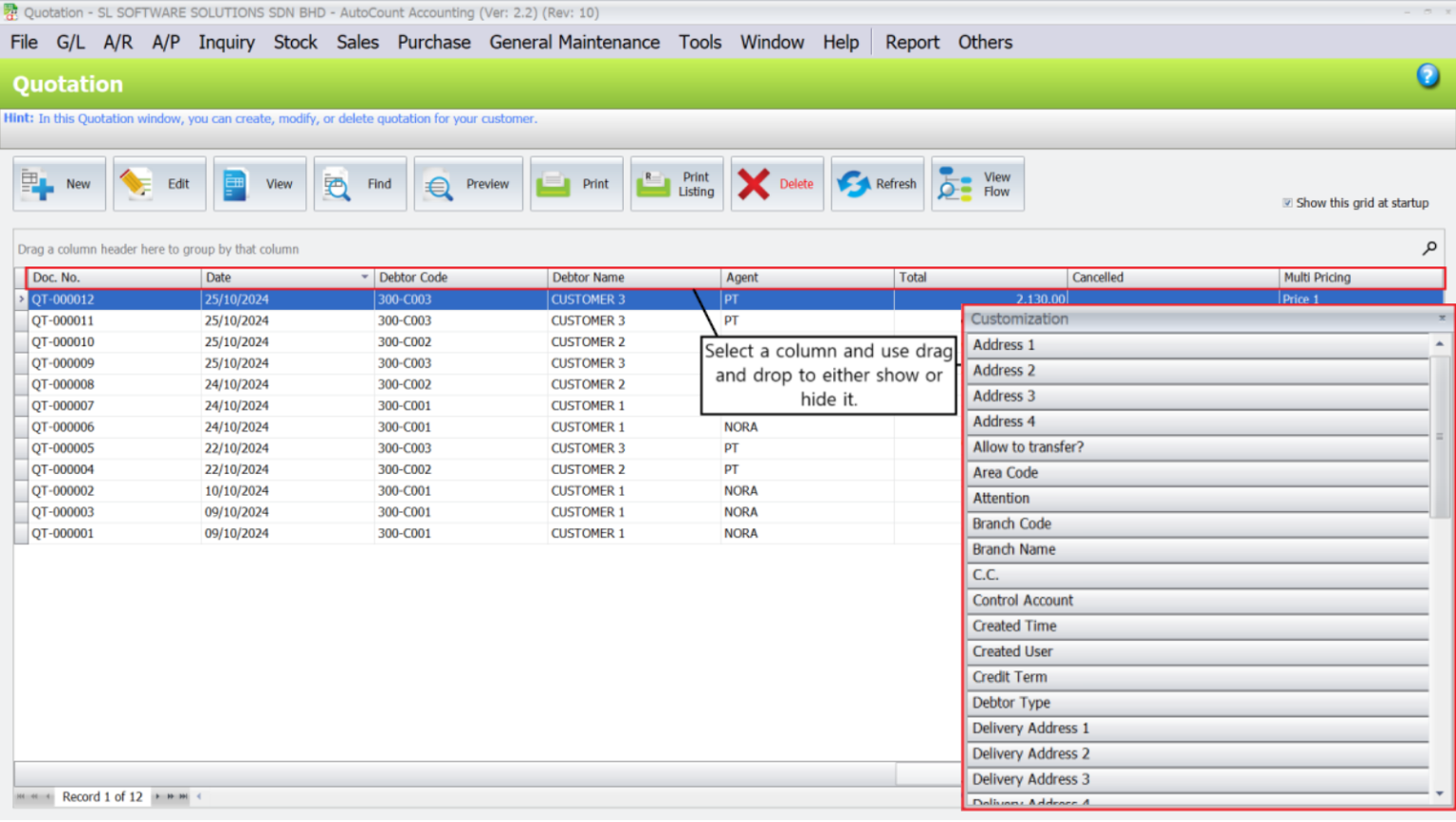Select the Delivery Address 2 field in Customization
This screenshot has height=822, width=1456.
[1199, 755]
